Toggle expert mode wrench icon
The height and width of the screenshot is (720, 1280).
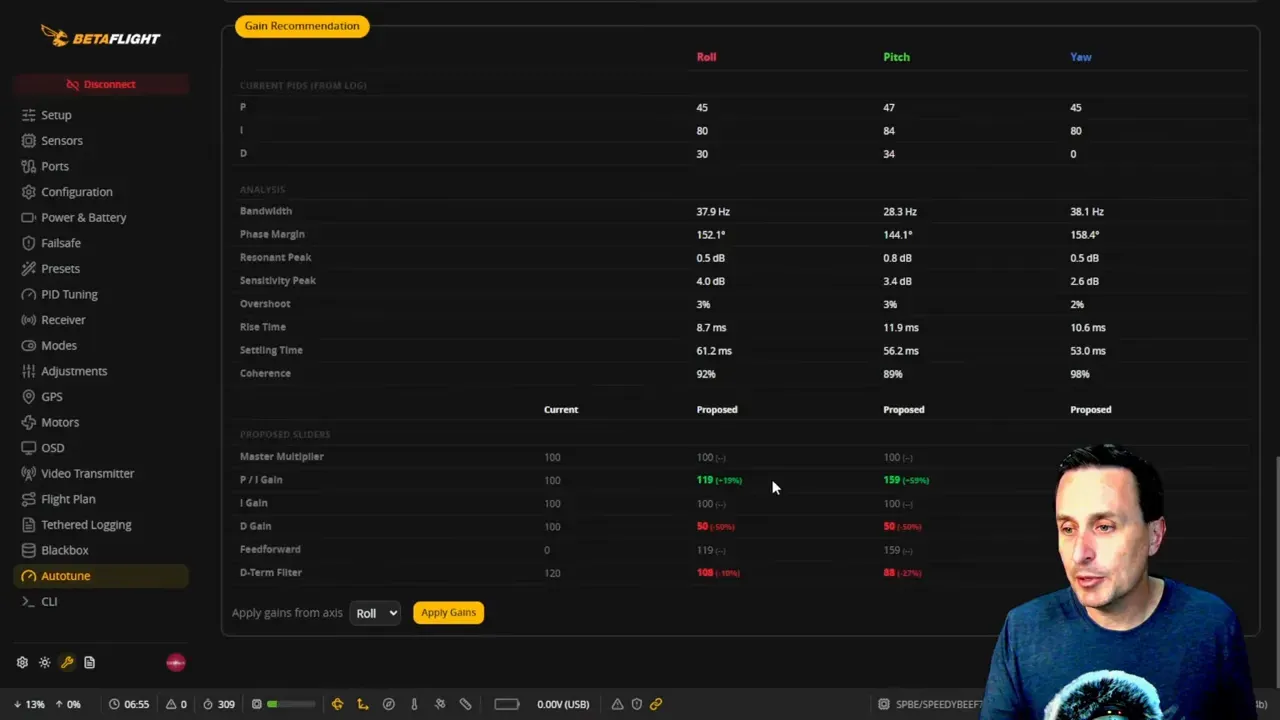click(x=67, y=662)
